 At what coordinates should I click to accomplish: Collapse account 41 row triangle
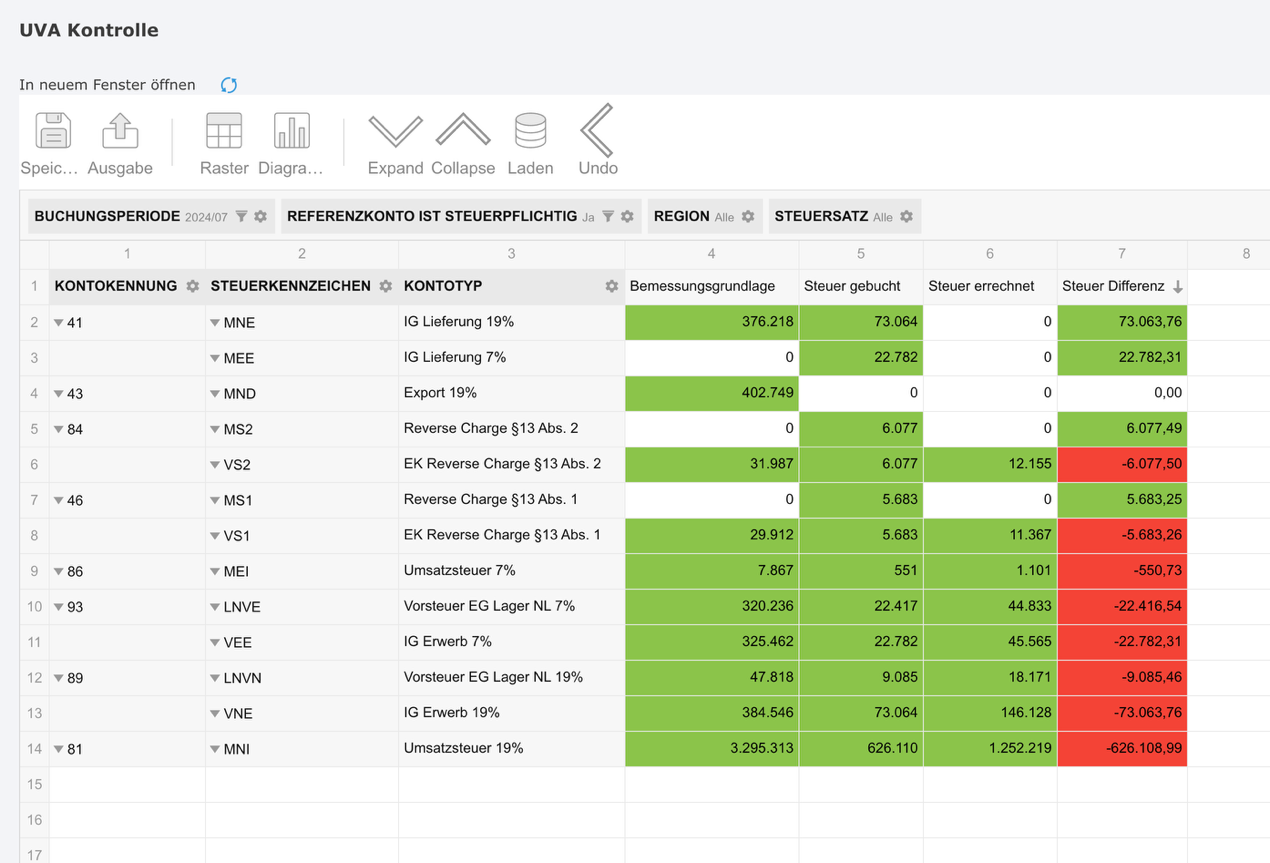click(x=59, y=323)
